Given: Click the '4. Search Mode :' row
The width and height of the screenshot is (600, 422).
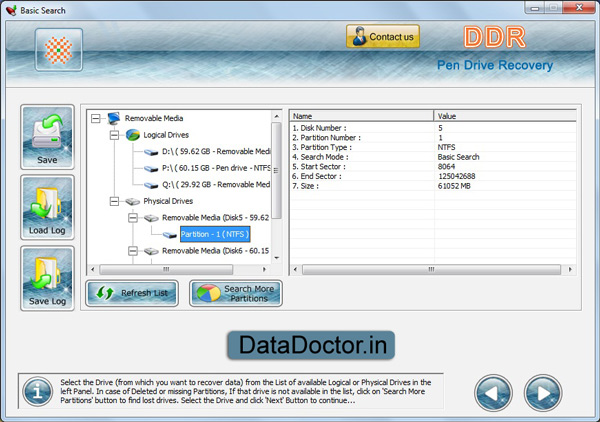Looking at the screenshot, I should pos(433,157).
